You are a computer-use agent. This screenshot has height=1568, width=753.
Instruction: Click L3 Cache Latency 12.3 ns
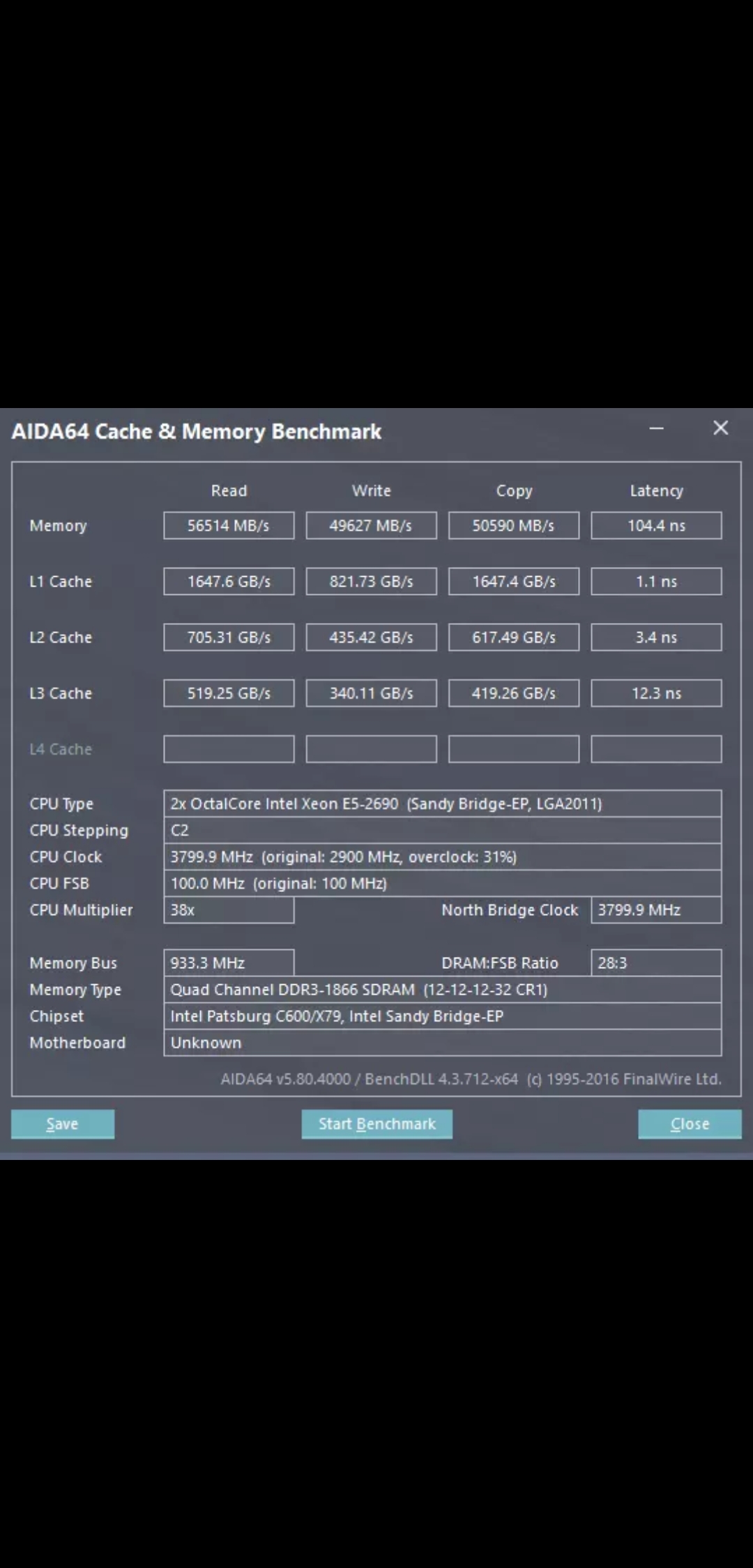pos(656,693)
